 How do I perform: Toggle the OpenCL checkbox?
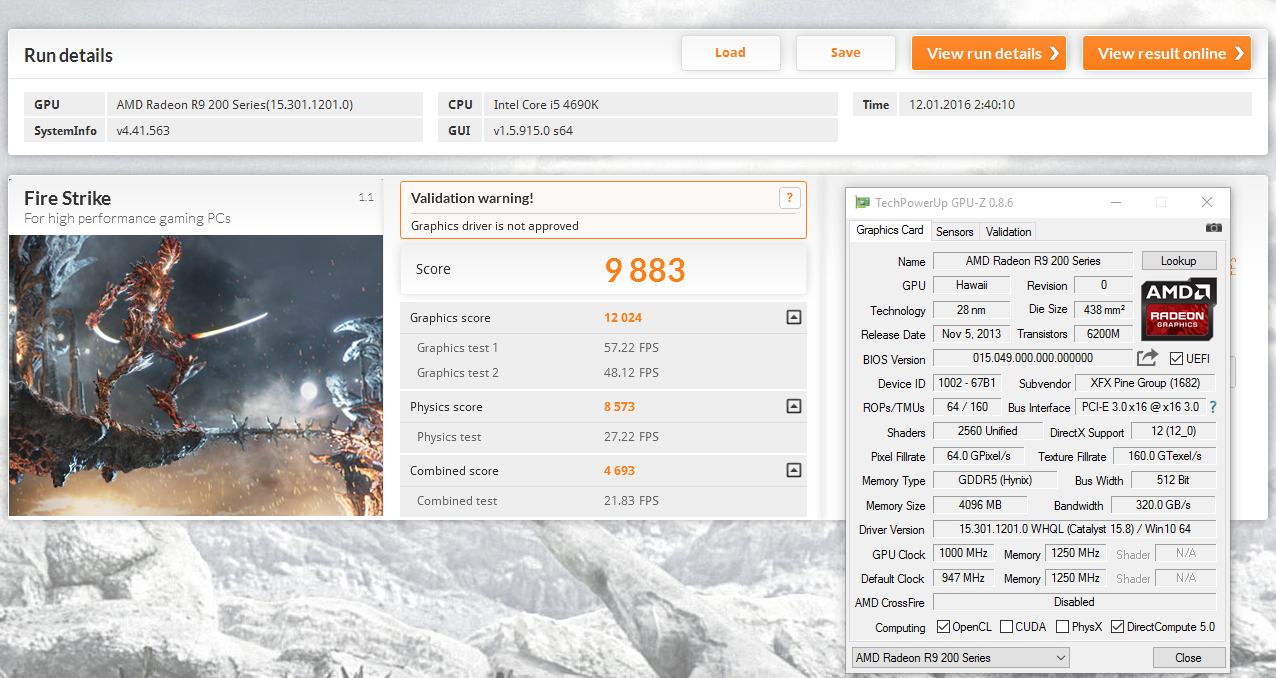pos(943,627)
